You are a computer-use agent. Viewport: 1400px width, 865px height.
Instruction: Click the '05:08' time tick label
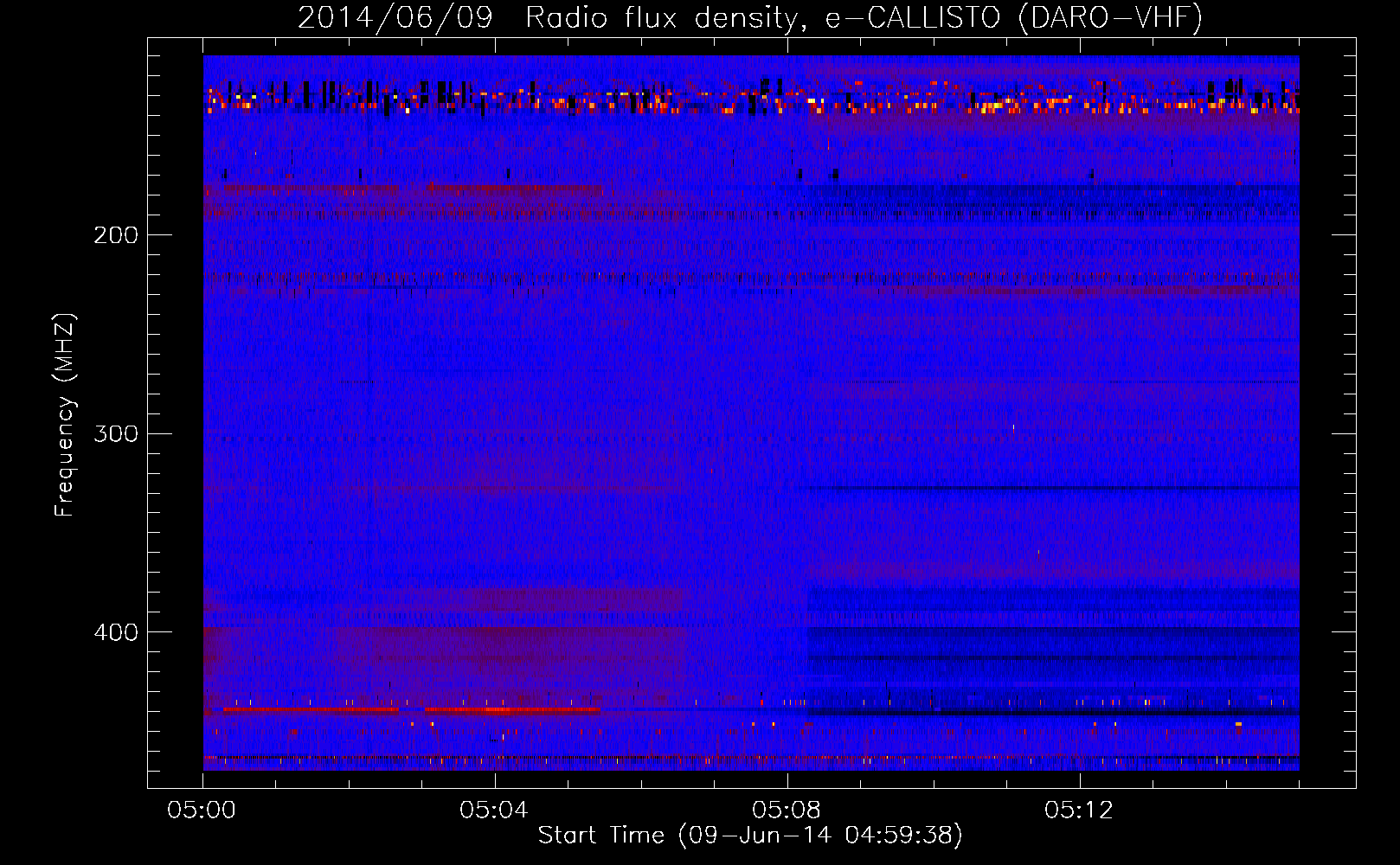tap(787, 811)
